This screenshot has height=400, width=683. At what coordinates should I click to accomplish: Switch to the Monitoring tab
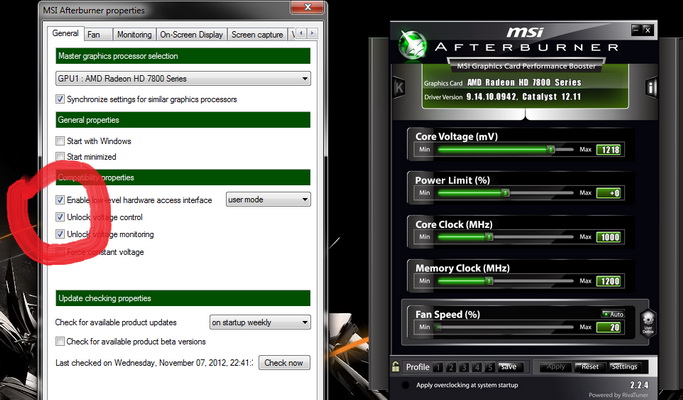(134, 34)
